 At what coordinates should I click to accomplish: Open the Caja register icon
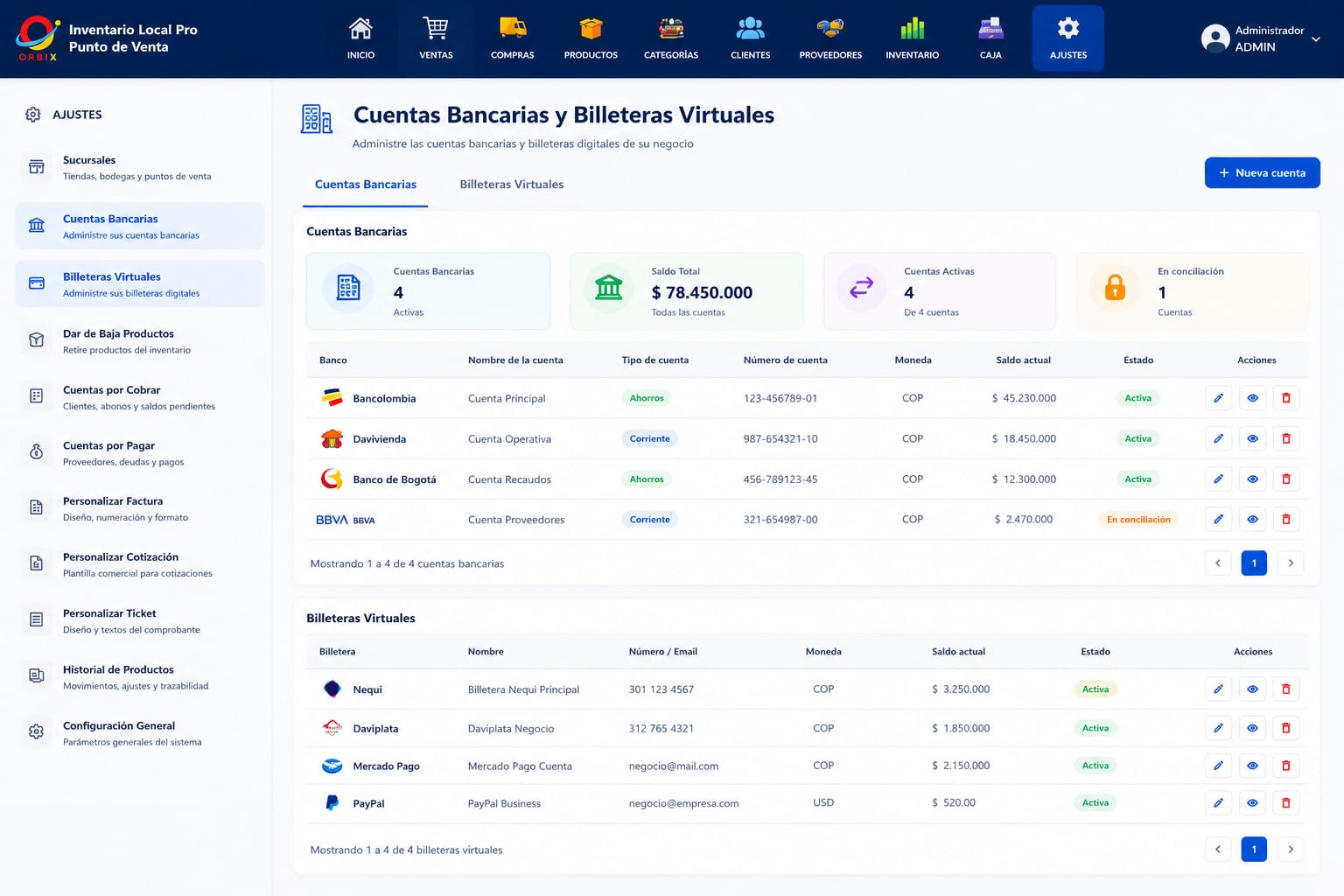coord(990,28)
